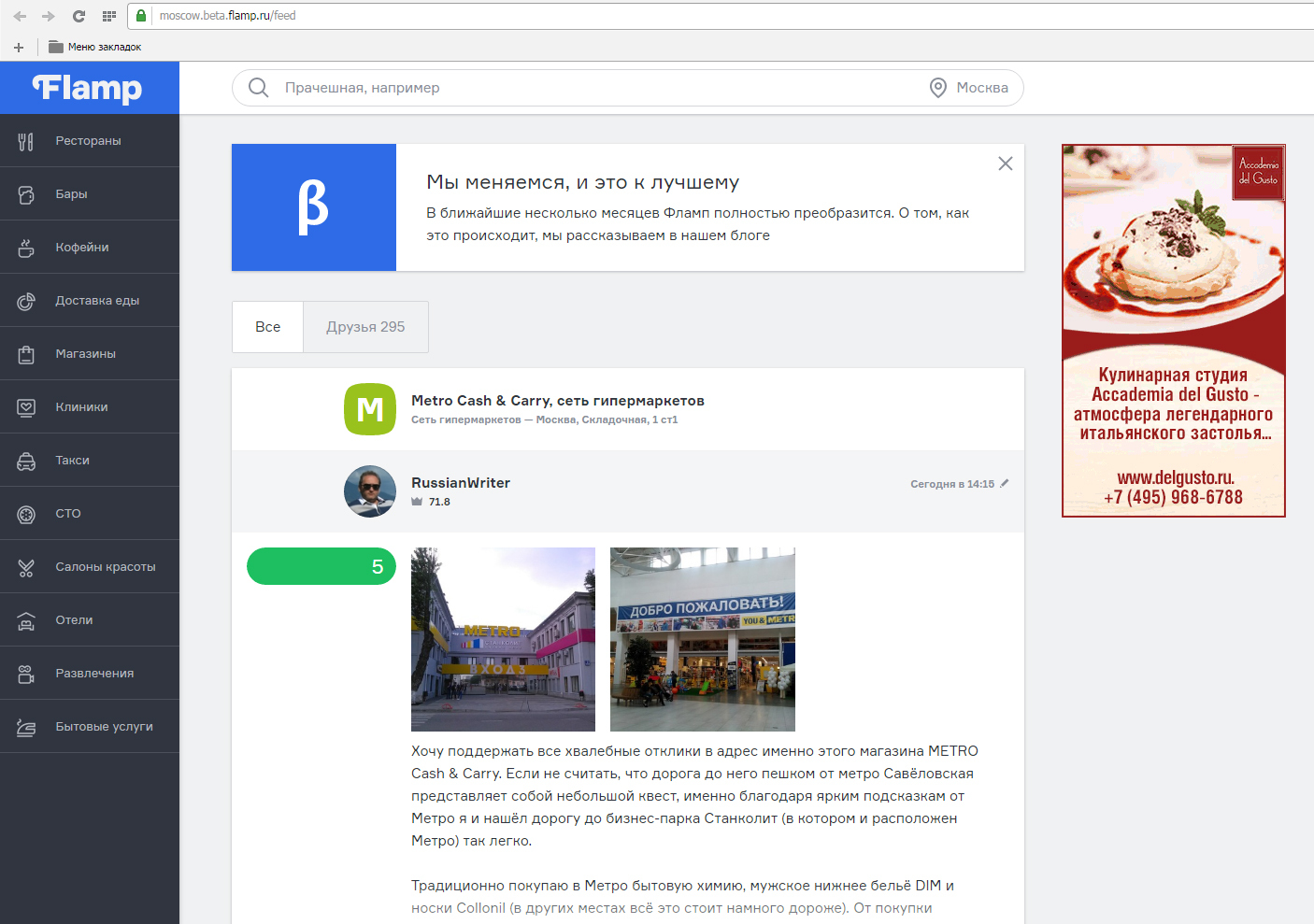Open Салоны красоты scissors icon

click(26, 567)
